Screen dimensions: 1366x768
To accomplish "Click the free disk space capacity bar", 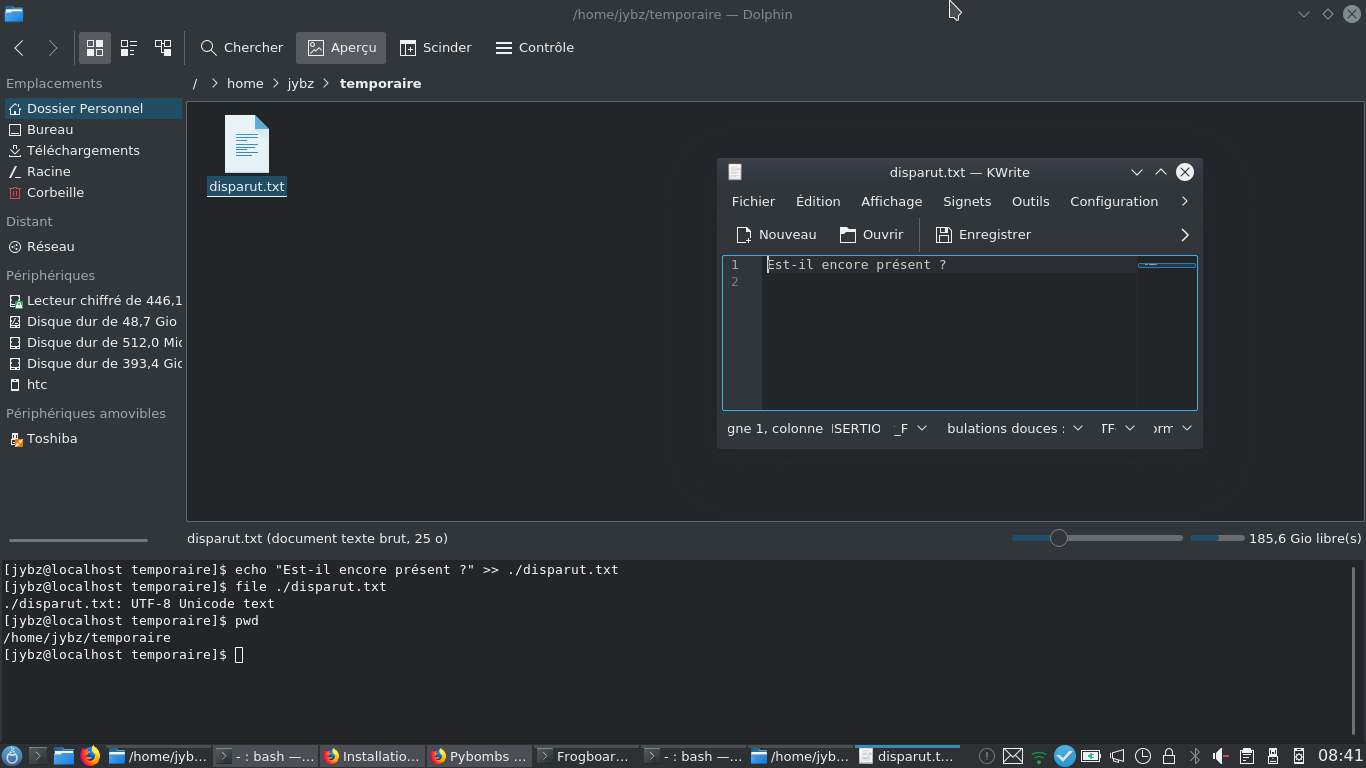I will coord(1217,538).
